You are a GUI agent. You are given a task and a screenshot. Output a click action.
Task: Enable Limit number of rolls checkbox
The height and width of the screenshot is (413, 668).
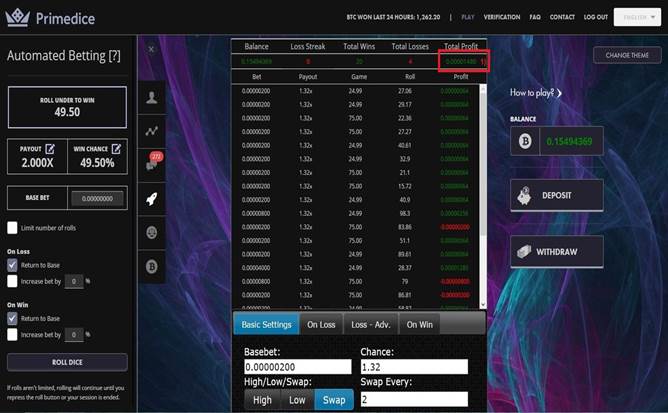13,228
